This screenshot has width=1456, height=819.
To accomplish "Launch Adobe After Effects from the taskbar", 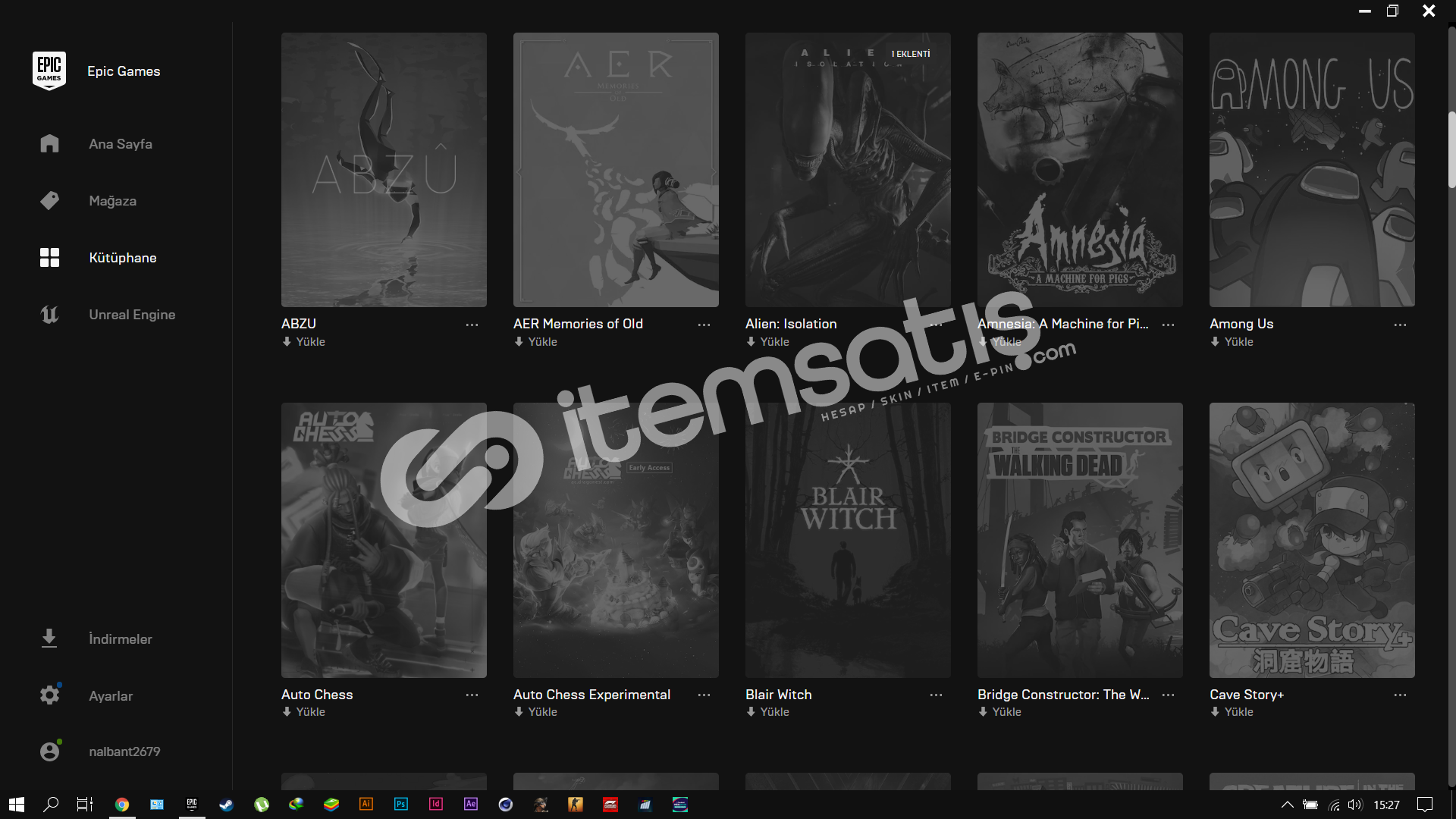I will click(x=471, y=804).
